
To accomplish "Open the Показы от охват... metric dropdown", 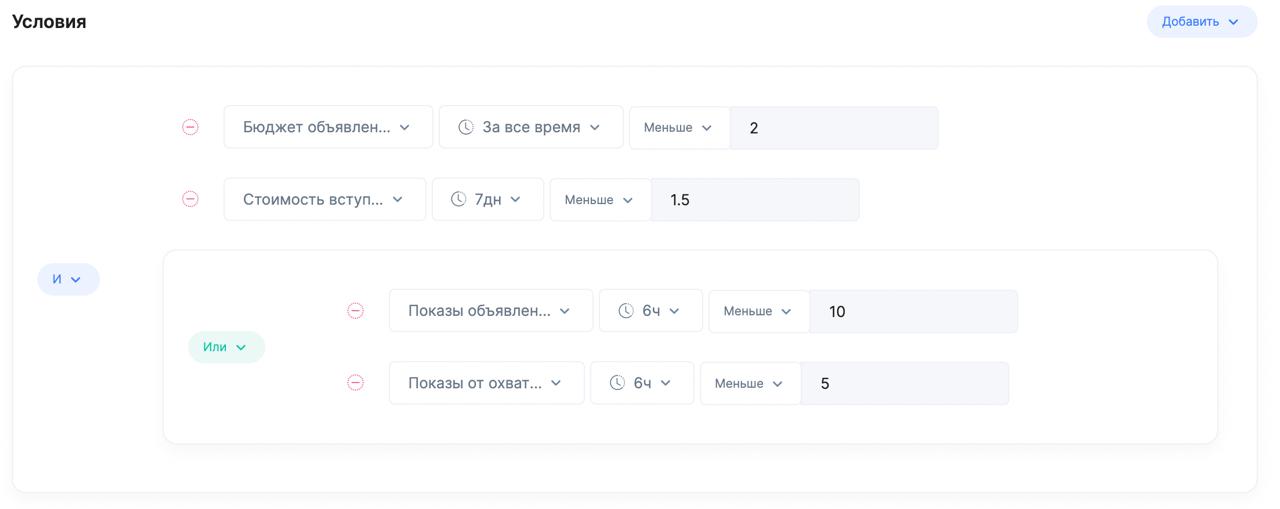I will coord(487,383).
